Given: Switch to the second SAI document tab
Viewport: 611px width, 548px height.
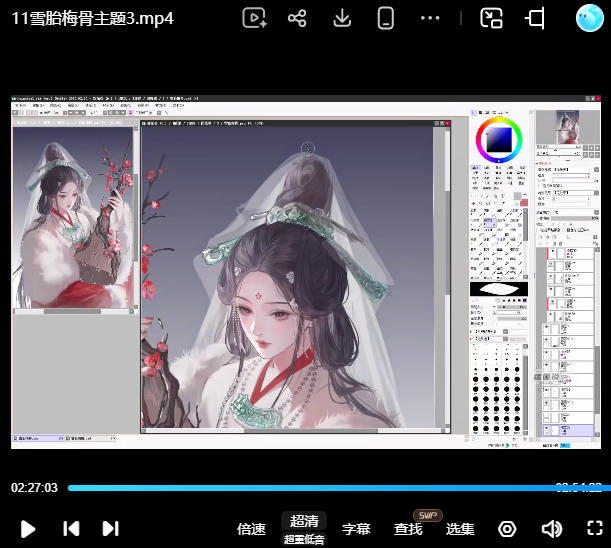Looking at the screenshot, I should point(91,438).
